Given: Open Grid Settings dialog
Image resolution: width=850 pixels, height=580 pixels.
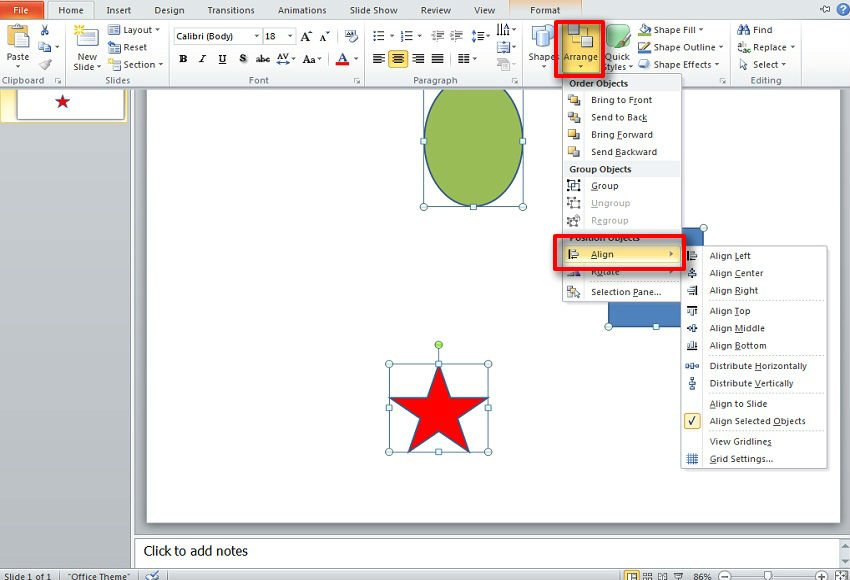Looking at the screenshot, I should pyautogui.click(x=740, y=459).
